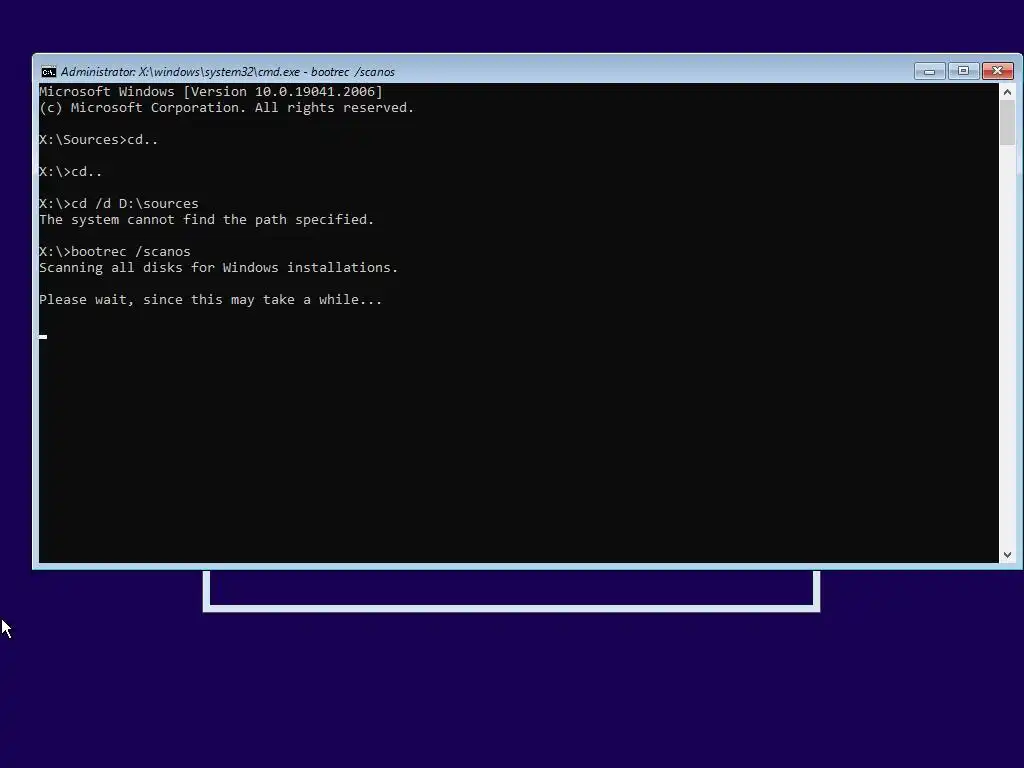
Task: Minimize the Administrator command prompt window
Action: point(929,71)
